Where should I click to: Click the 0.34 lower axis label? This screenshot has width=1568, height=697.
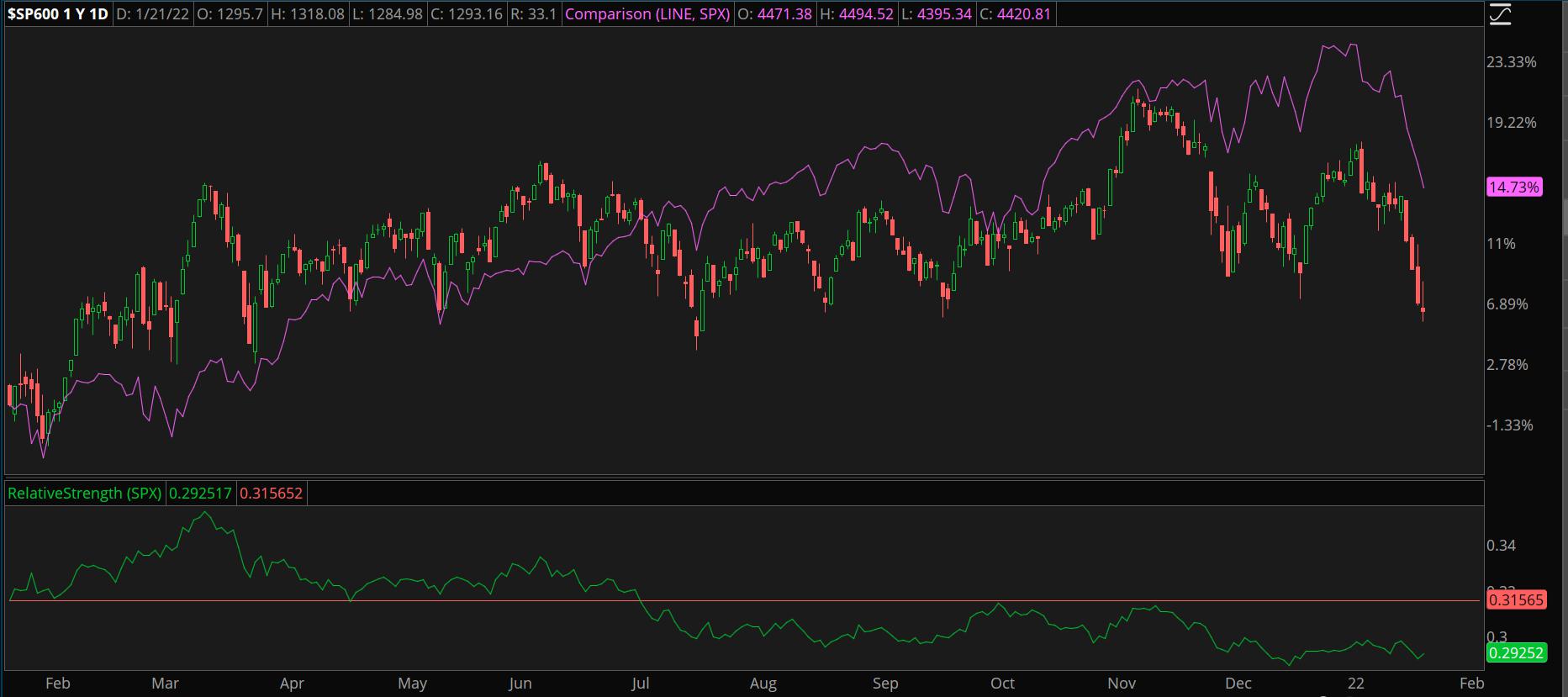(1501, 546)
